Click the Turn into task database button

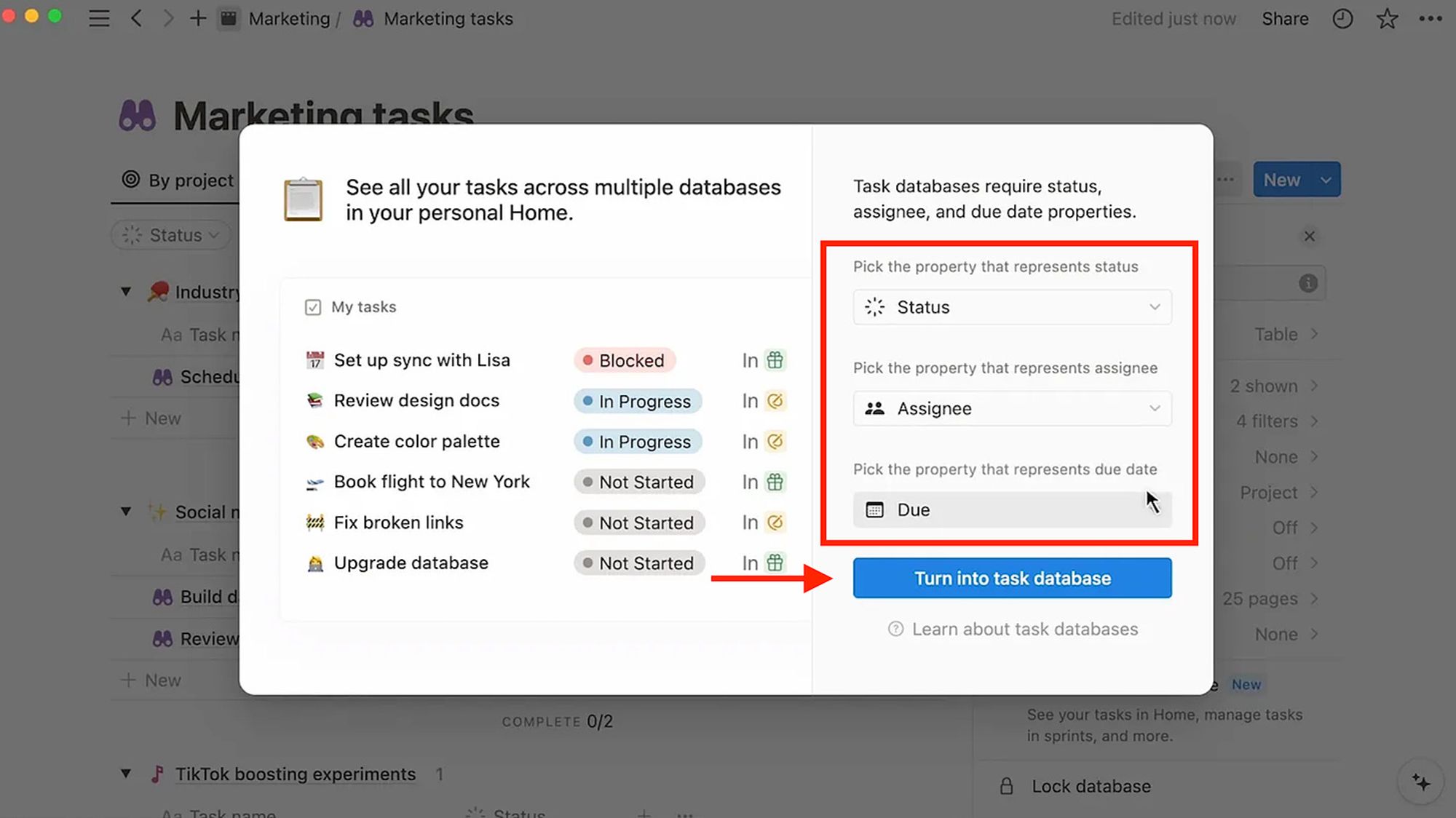[x=1012, y=578]
